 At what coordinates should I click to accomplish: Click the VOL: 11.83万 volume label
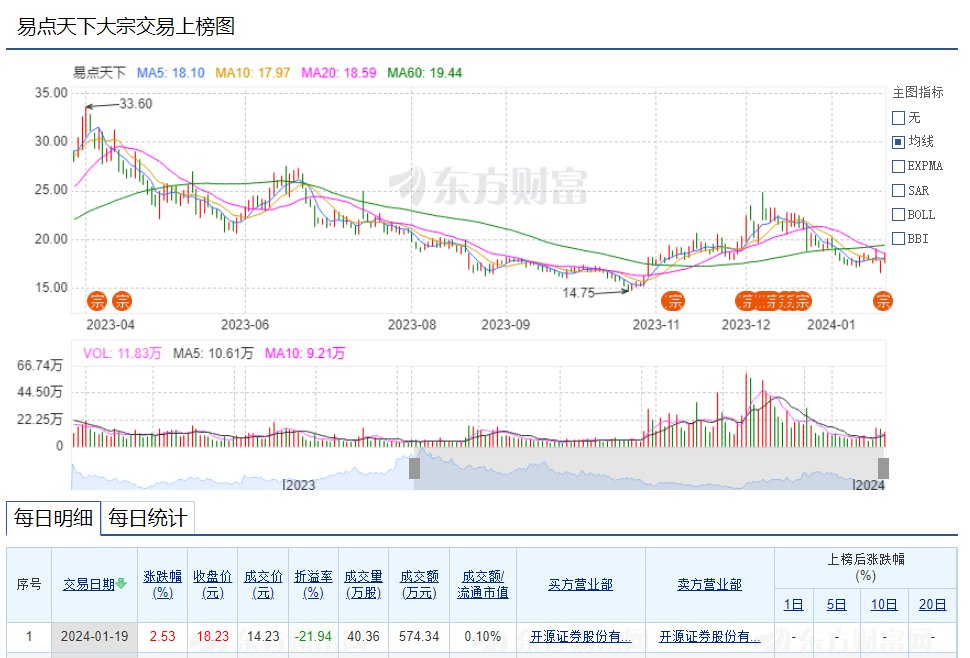[x=122, y=353]
